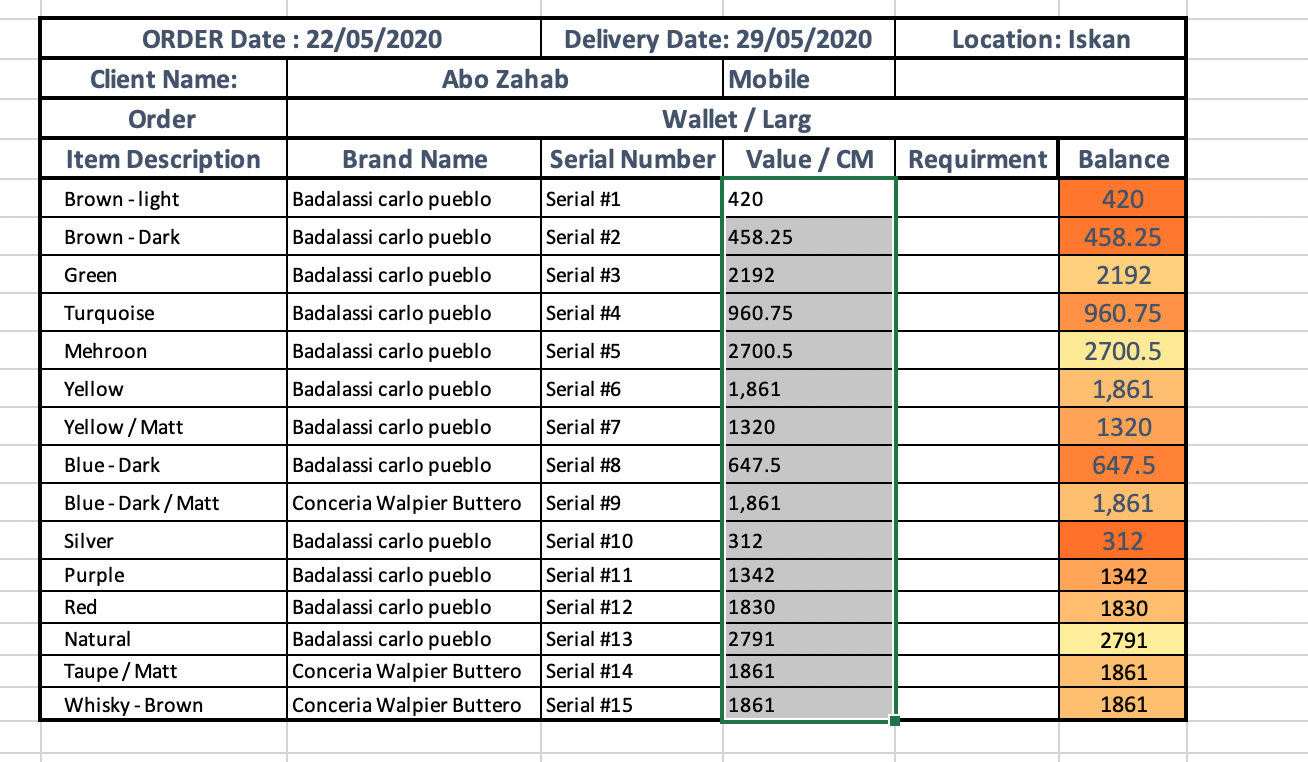This screenshot has height=762, width=1308.
Task: Click the ORDER Date header cell
Action: 291,40
